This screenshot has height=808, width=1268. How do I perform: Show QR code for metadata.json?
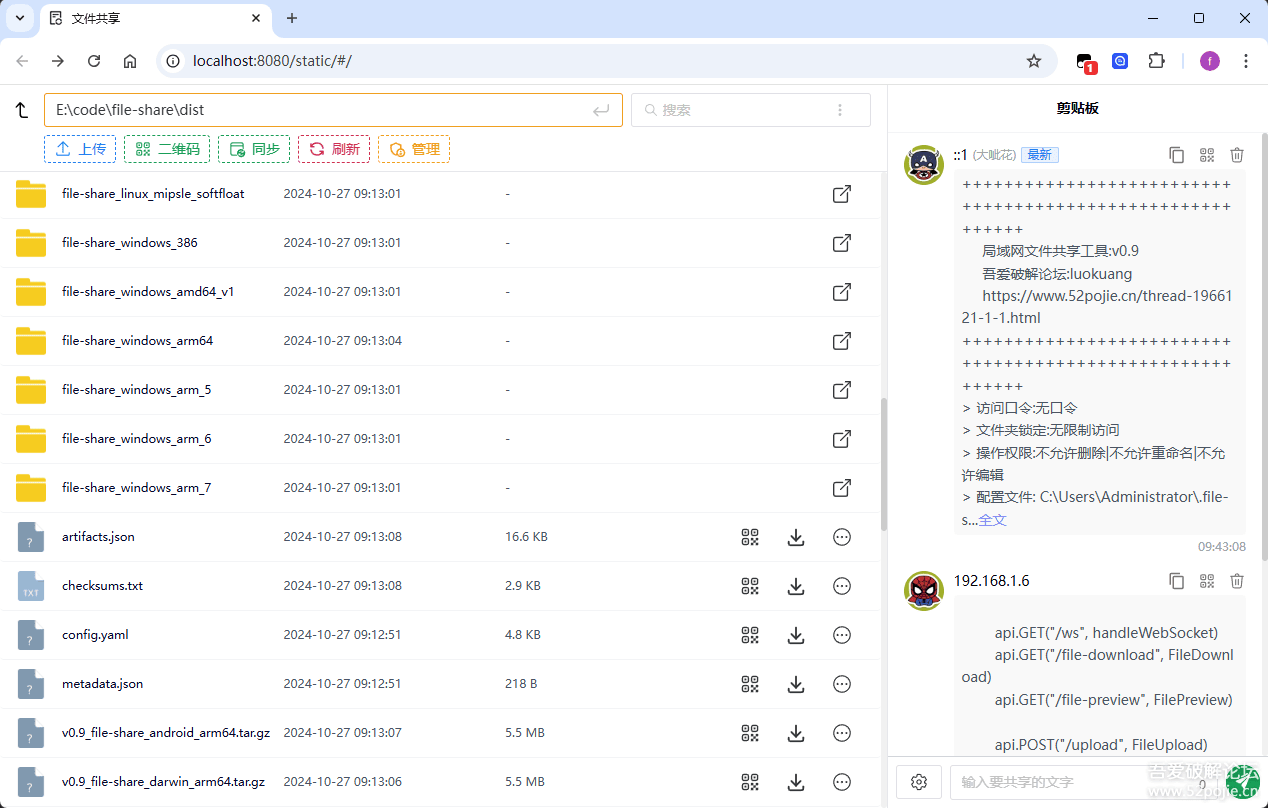pos(750,684)
